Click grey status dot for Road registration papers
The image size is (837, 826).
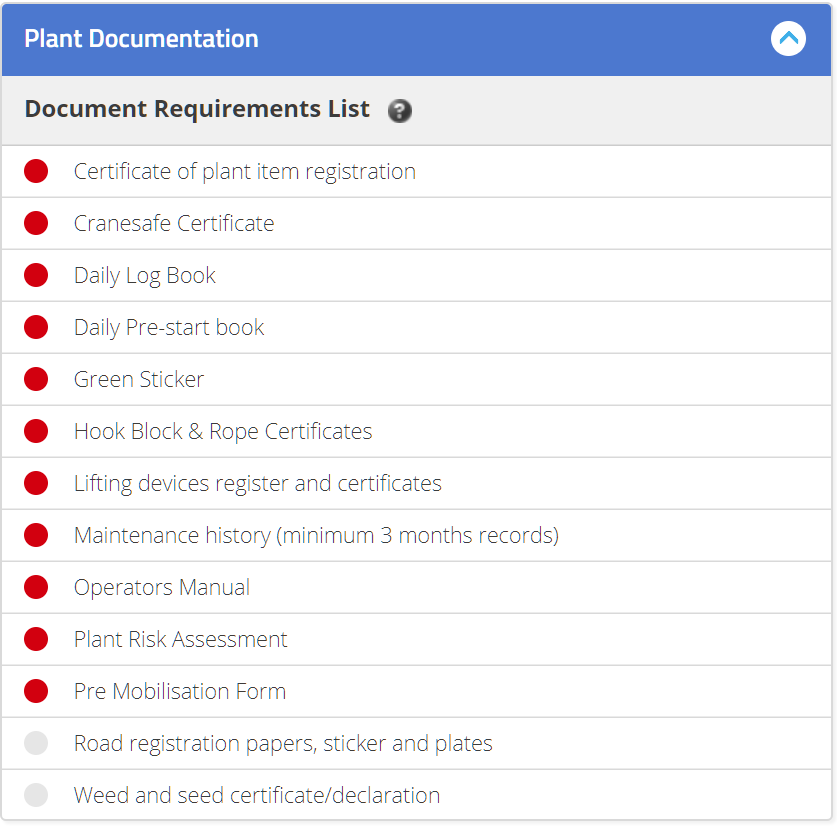36,743
